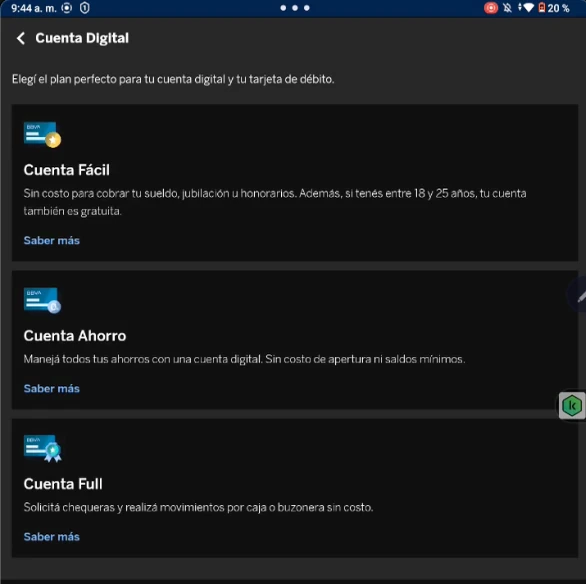The width and height of the screenshot is (586, 584).
Task: Tap the Cuenta Fácil card icon with gold star
Action: pos(42,135)
